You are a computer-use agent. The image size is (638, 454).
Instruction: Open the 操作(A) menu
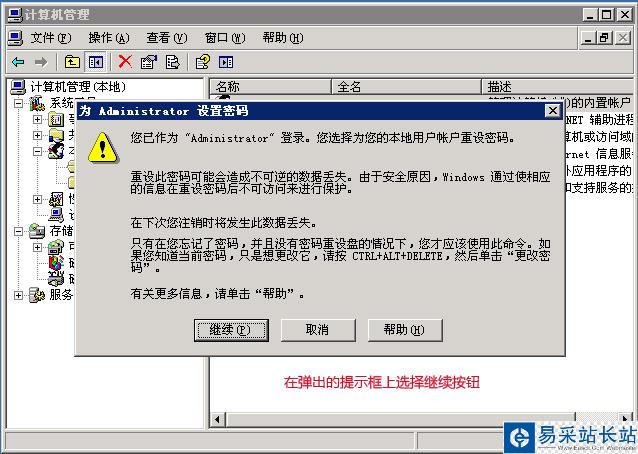coord(109,38)
